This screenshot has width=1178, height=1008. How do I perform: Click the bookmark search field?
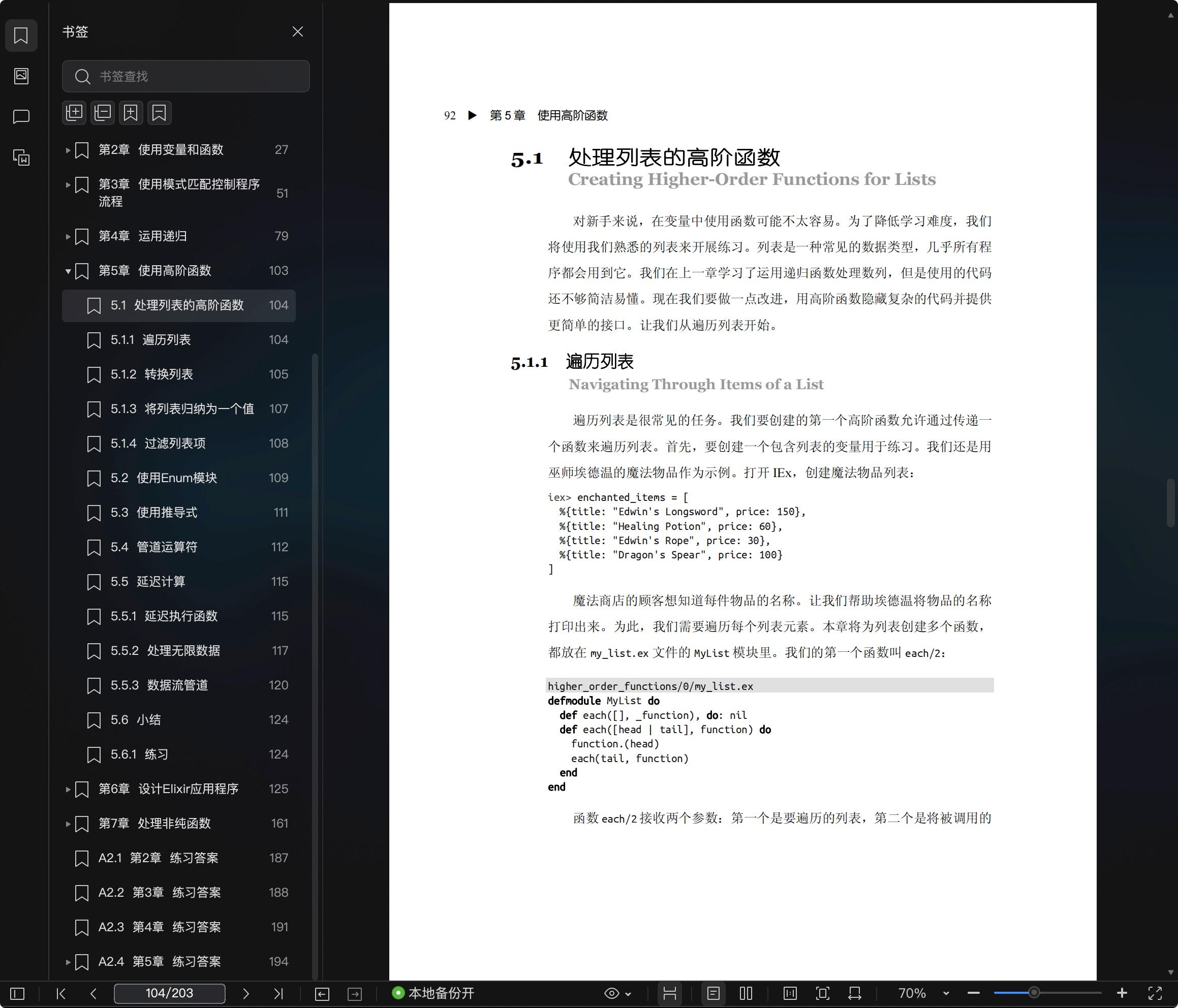tap(186, 76)
